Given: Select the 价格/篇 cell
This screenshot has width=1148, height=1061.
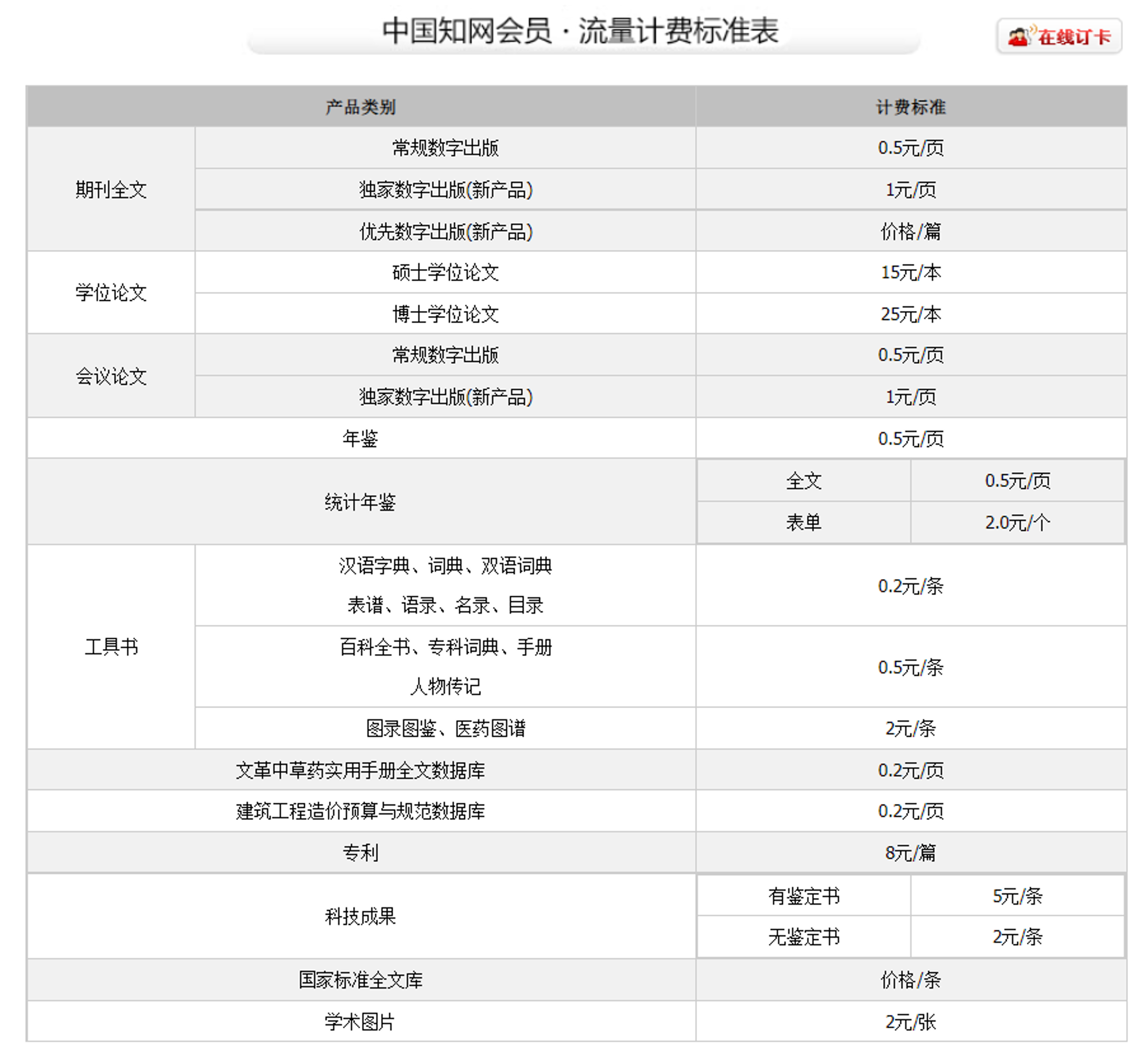Looking at the screenshot, I should pos(910,231).
